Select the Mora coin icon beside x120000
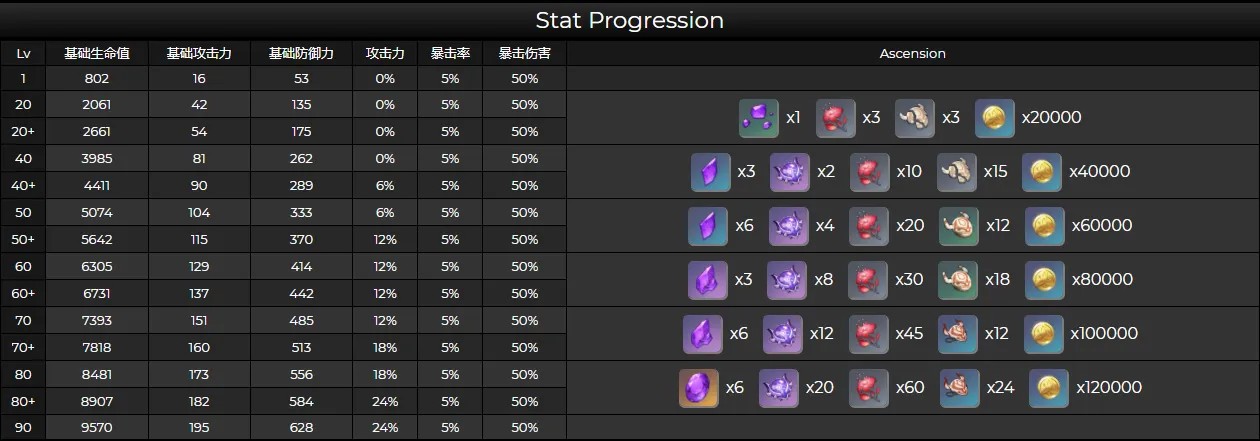The width and height of the screenshot is (1260, 441). pyautogui.click(x=1049, y=388)
